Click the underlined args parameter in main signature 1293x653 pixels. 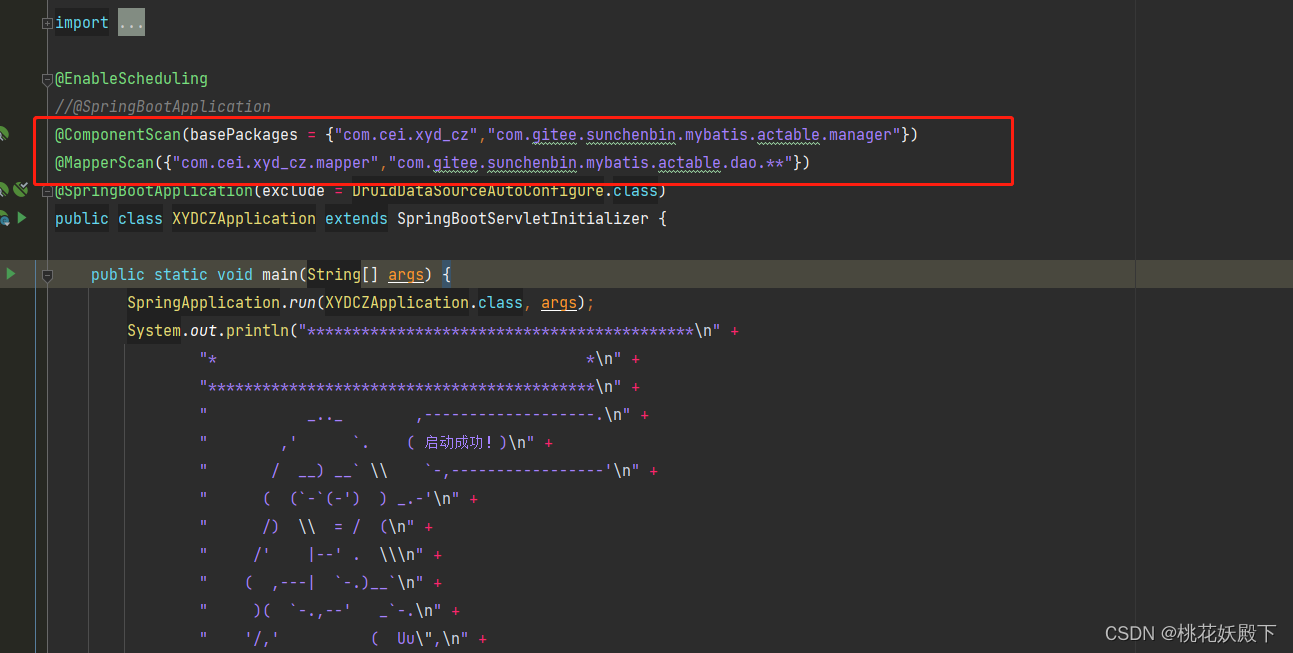[406, 274]
